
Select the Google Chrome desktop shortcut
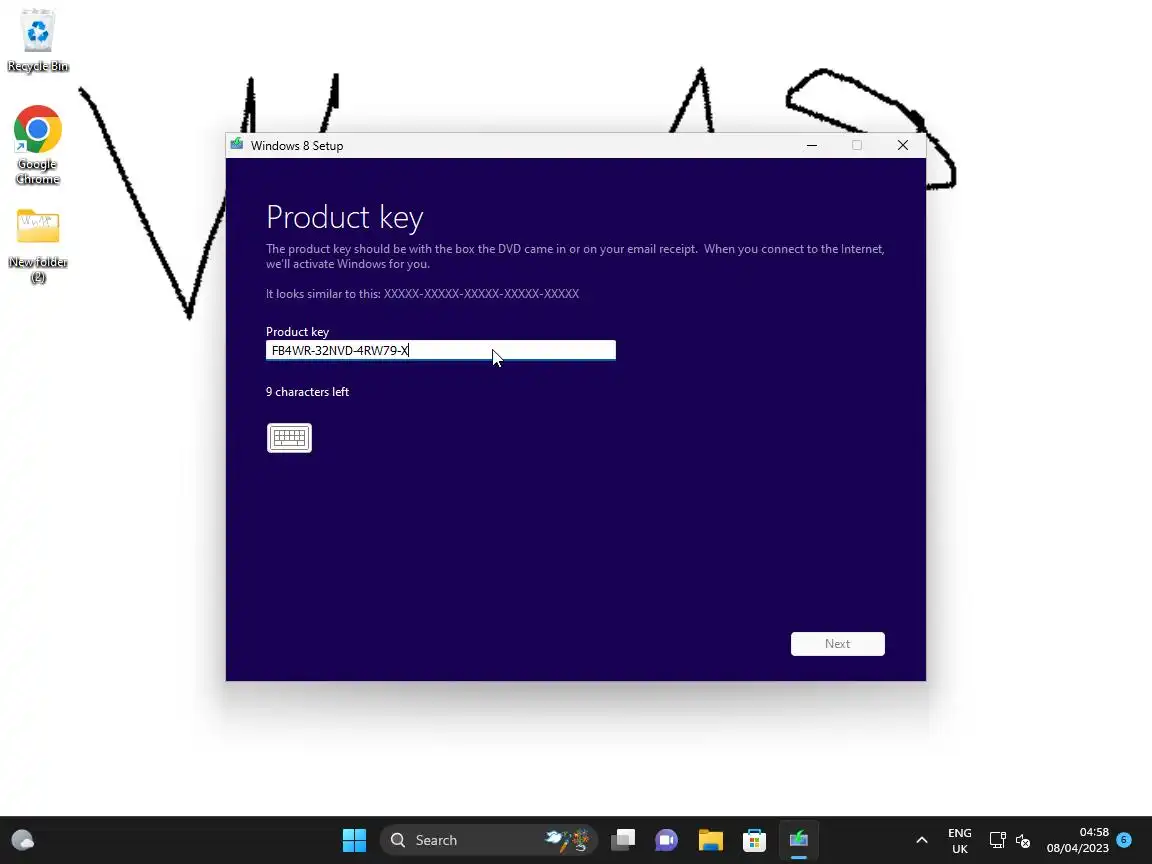pyautogui.click(x=37, y=145)
